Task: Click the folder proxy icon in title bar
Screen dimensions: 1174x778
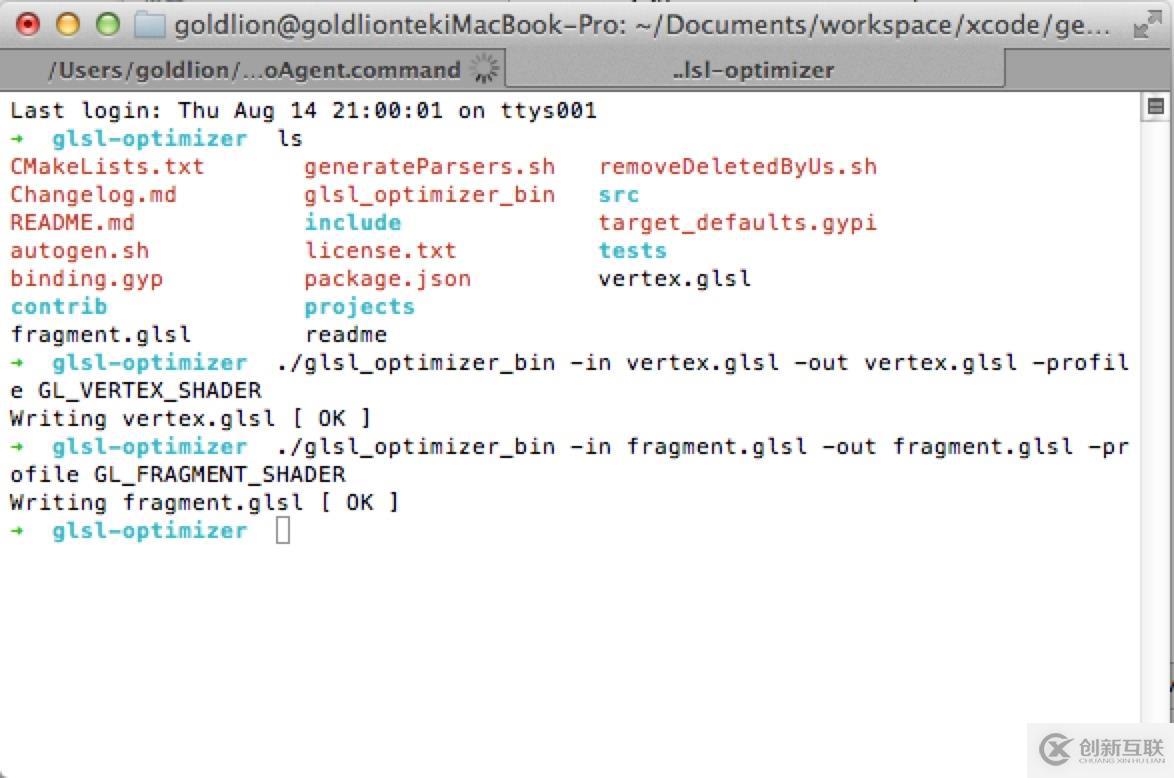Action: click(x=149, y=25)
